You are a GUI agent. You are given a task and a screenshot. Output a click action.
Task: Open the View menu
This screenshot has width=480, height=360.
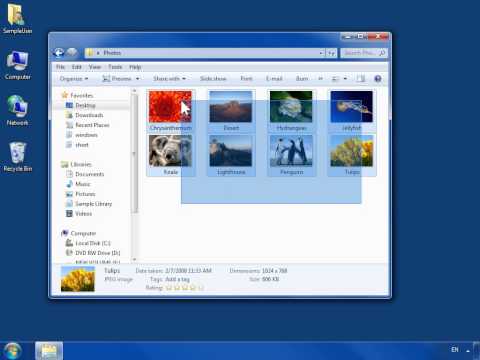point(95,67)
